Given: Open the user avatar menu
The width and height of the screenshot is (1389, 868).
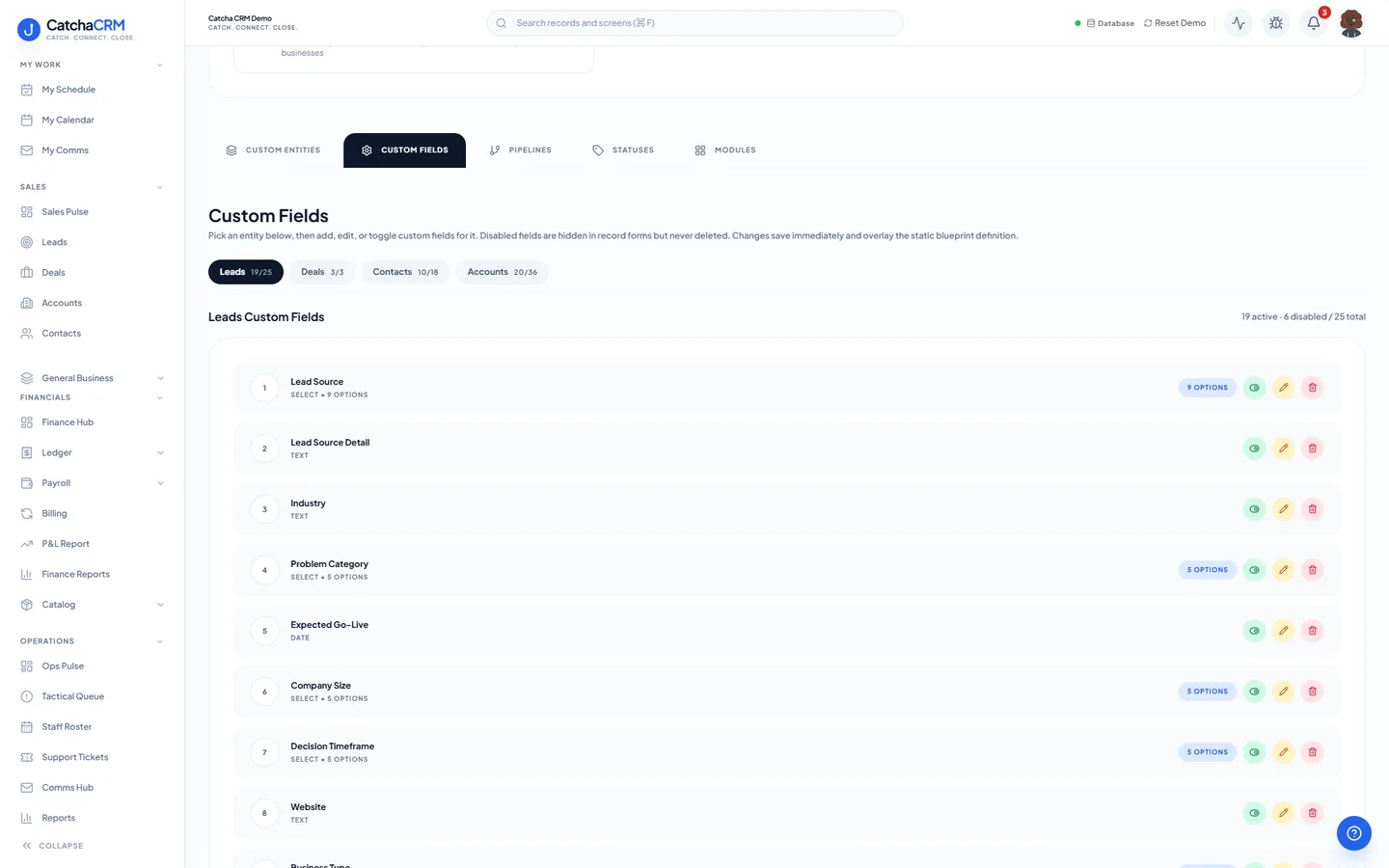Looking at the screenshot, I should 1351,23.
